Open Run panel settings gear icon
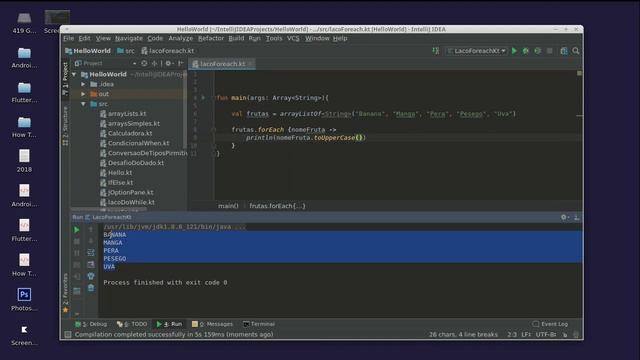The width and height of the screenshot is (640, 360). point(564,218)
